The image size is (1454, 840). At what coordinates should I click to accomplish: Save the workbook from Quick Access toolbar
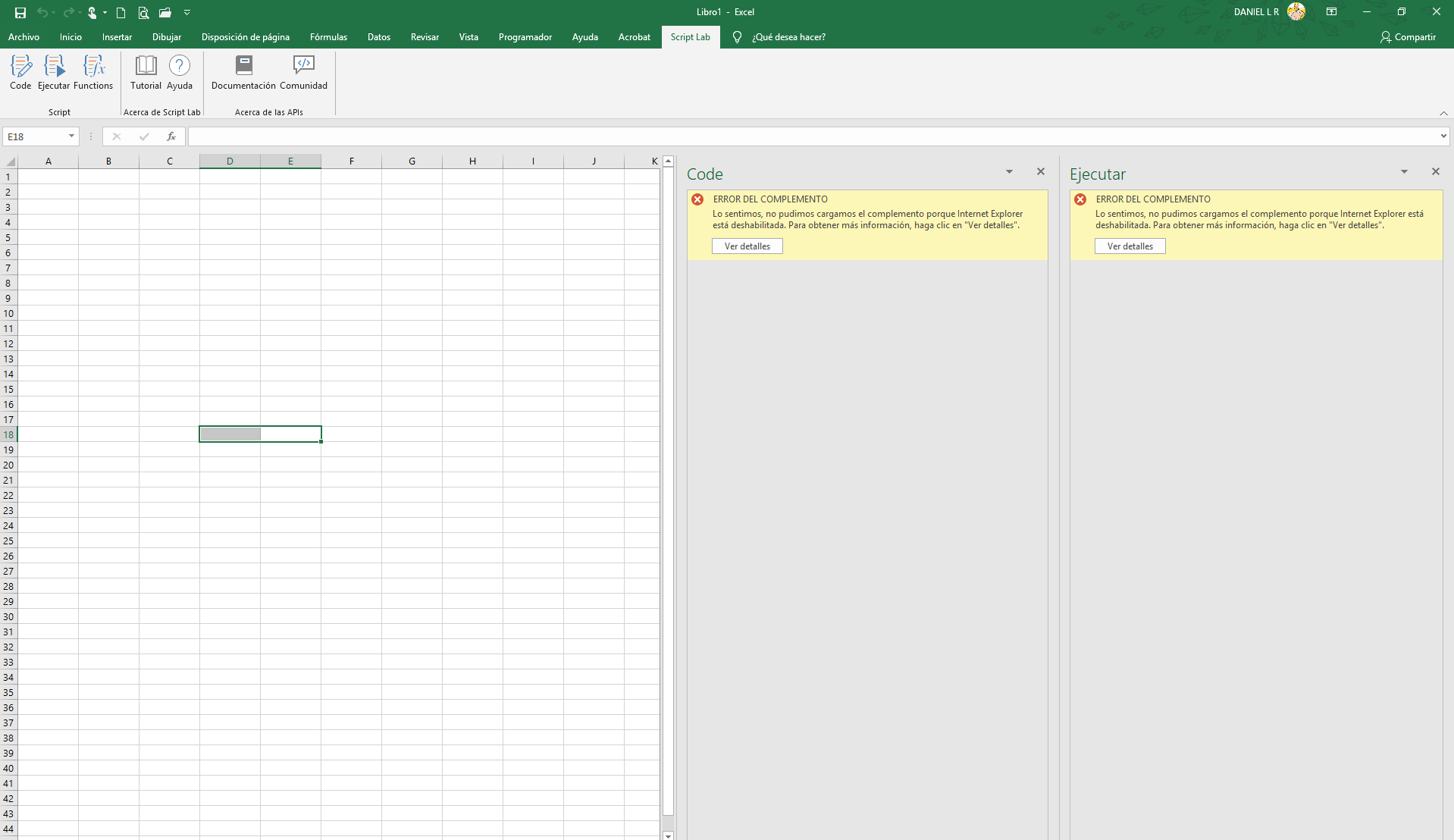[20, 12]
